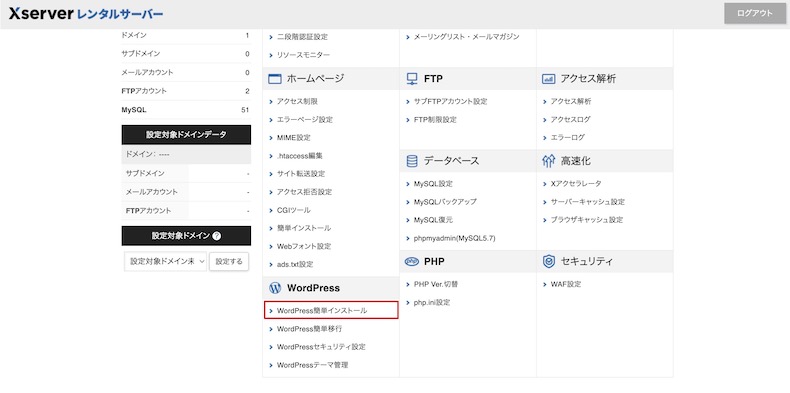Open .htaccess編集 link
This screenshot has width=790, height=393.
[x=299, y=156]
